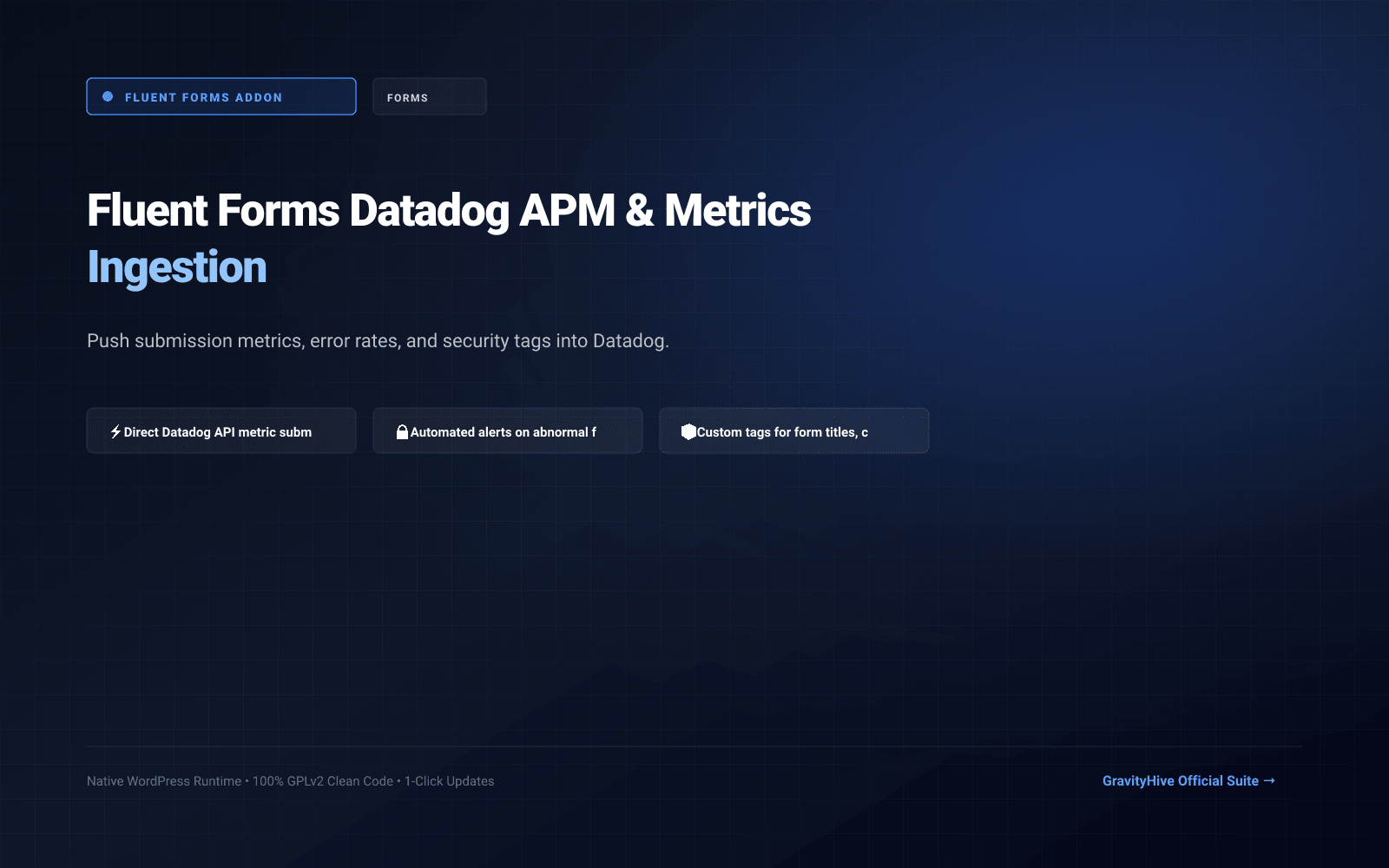Click the Fluent Forms Addon badge
Image resolution: width=1389 pixels, height=868 pixels.
point(221,96)
